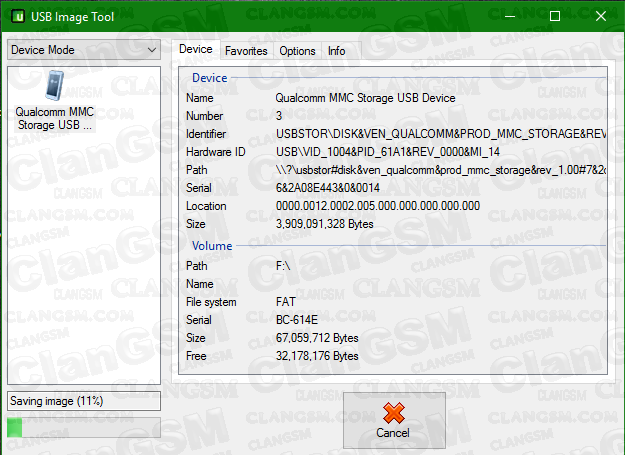625x455 pixels.
Task: Click device name 'Qualcomm MMC Storage USB Device'
Action: [365, 98]
